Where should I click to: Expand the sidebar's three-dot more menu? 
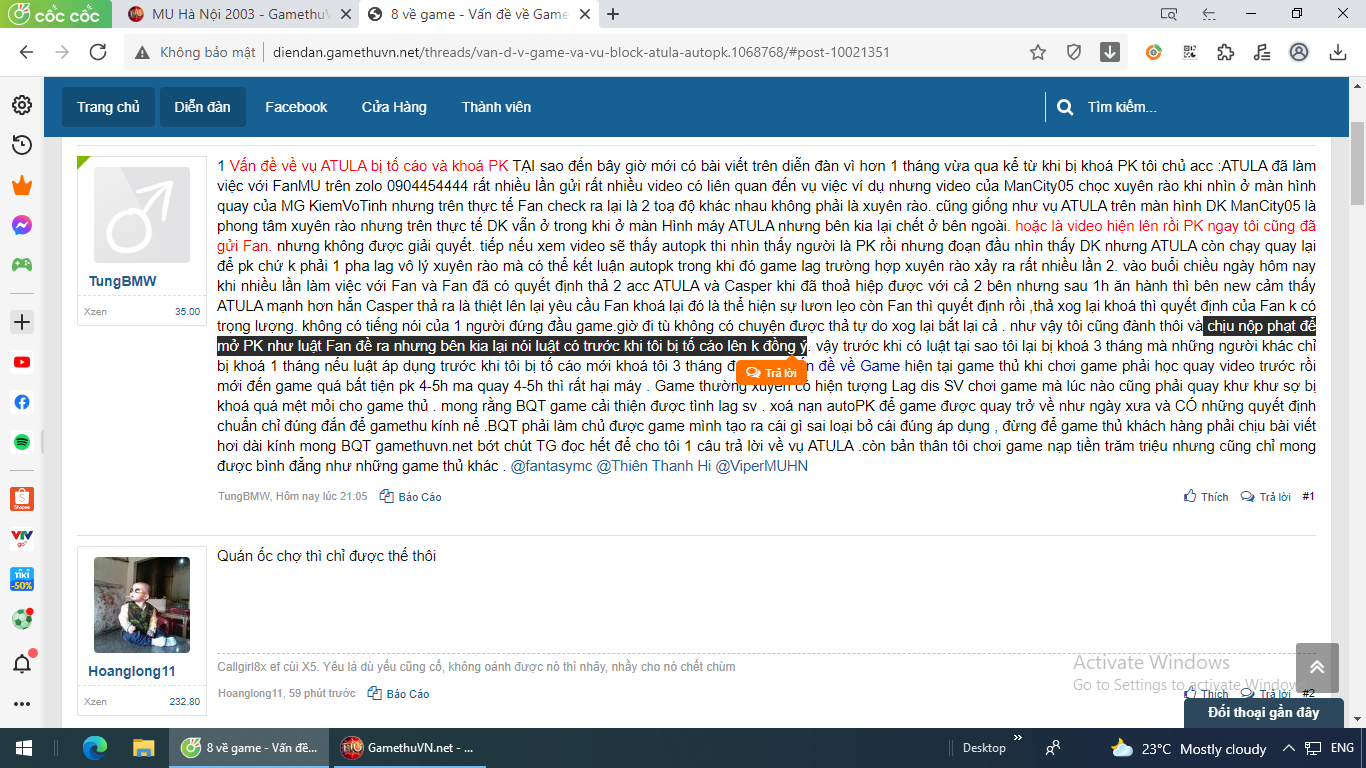coord(21,704)
